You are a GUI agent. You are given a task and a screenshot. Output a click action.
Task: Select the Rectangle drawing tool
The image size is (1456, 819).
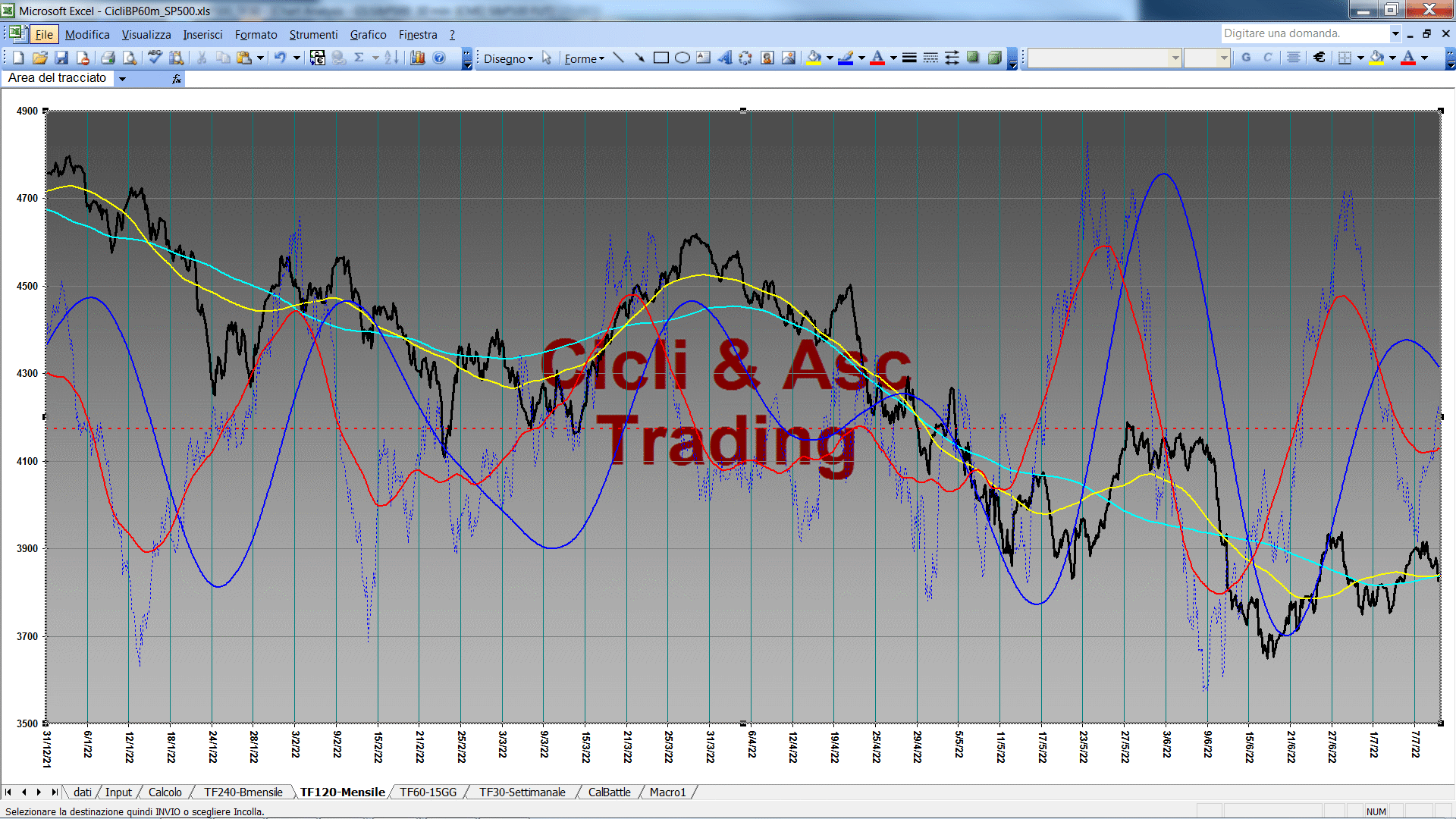point(661,58)
